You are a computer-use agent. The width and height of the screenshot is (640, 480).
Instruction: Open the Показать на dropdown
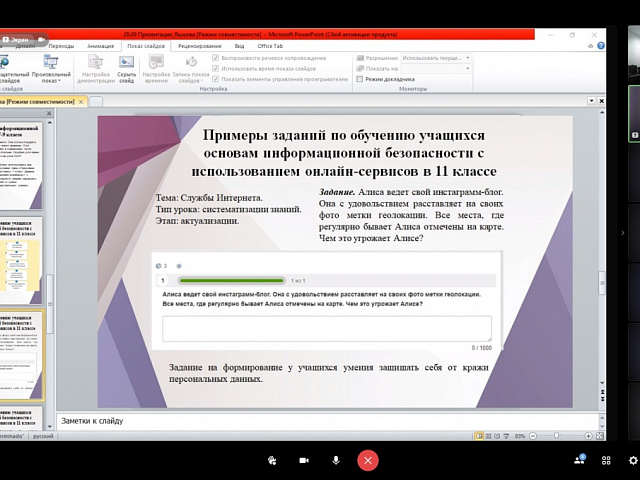[437, 68]
